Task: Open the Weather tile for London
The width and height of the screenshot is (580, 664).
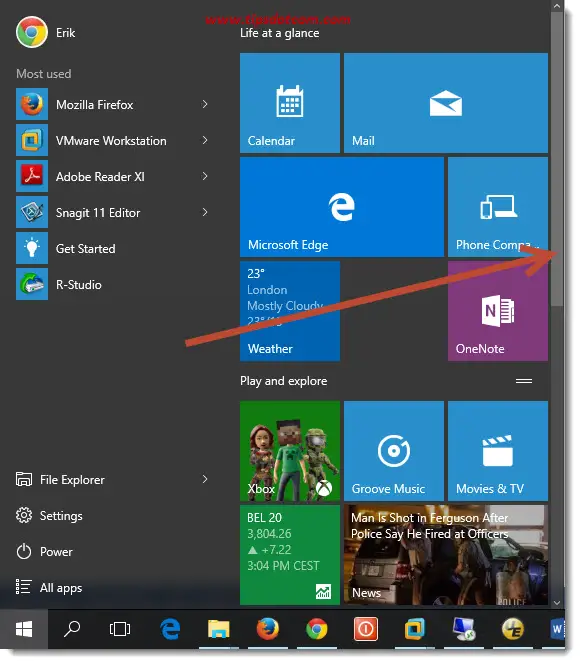Action: pyautogui.click(x=290, y=311)
